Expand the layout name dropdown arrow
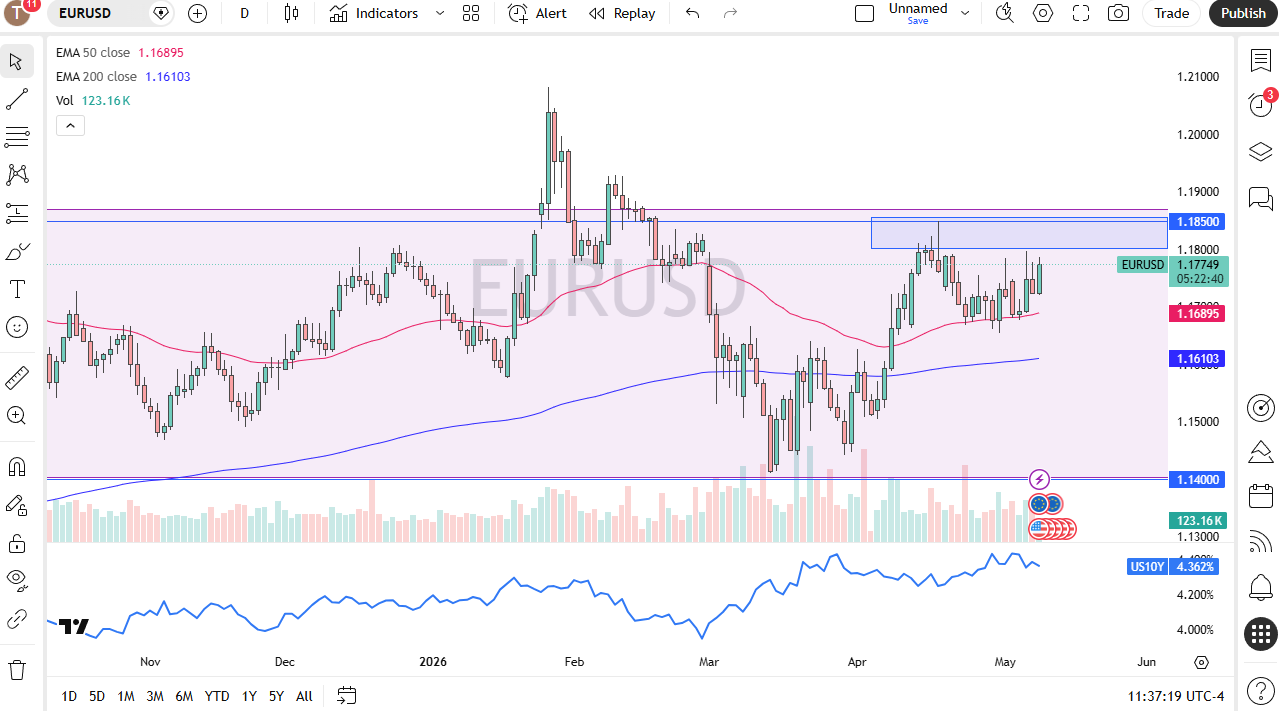Viewport: 1279px width, 711px height. tap(965, 13)
